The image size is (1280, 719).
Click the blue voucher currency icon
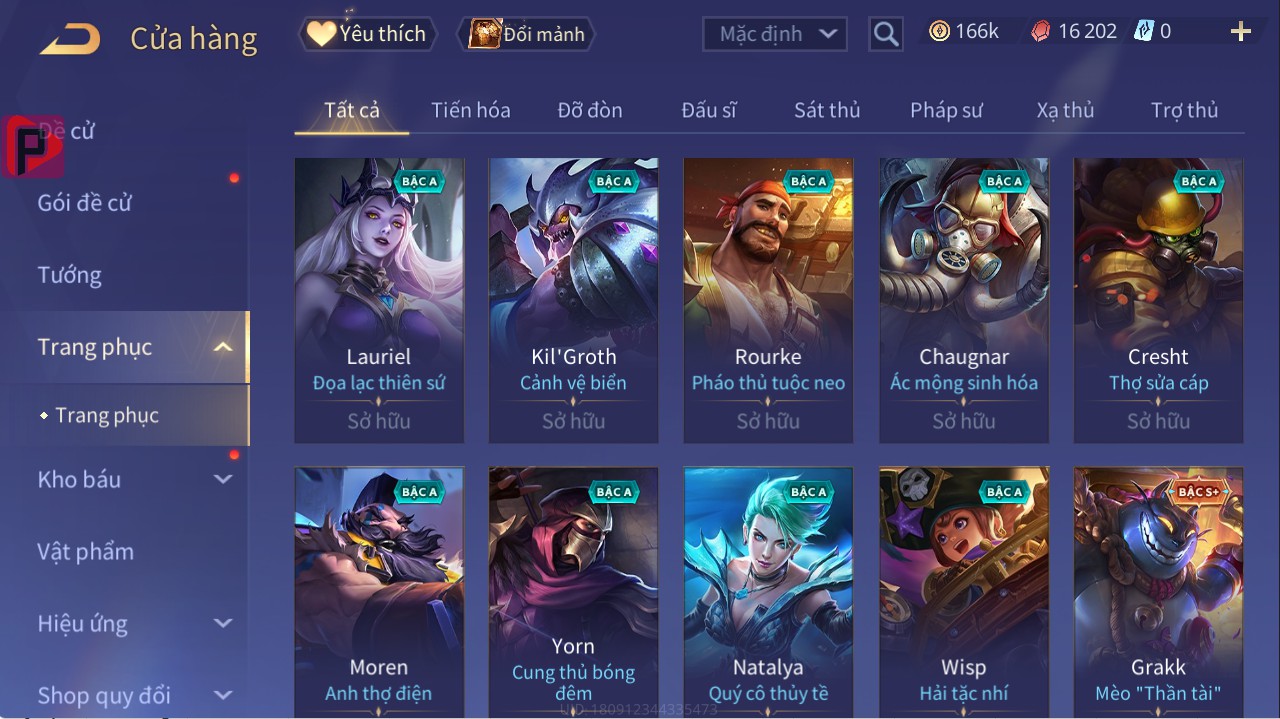click(x=1144, y=31)
